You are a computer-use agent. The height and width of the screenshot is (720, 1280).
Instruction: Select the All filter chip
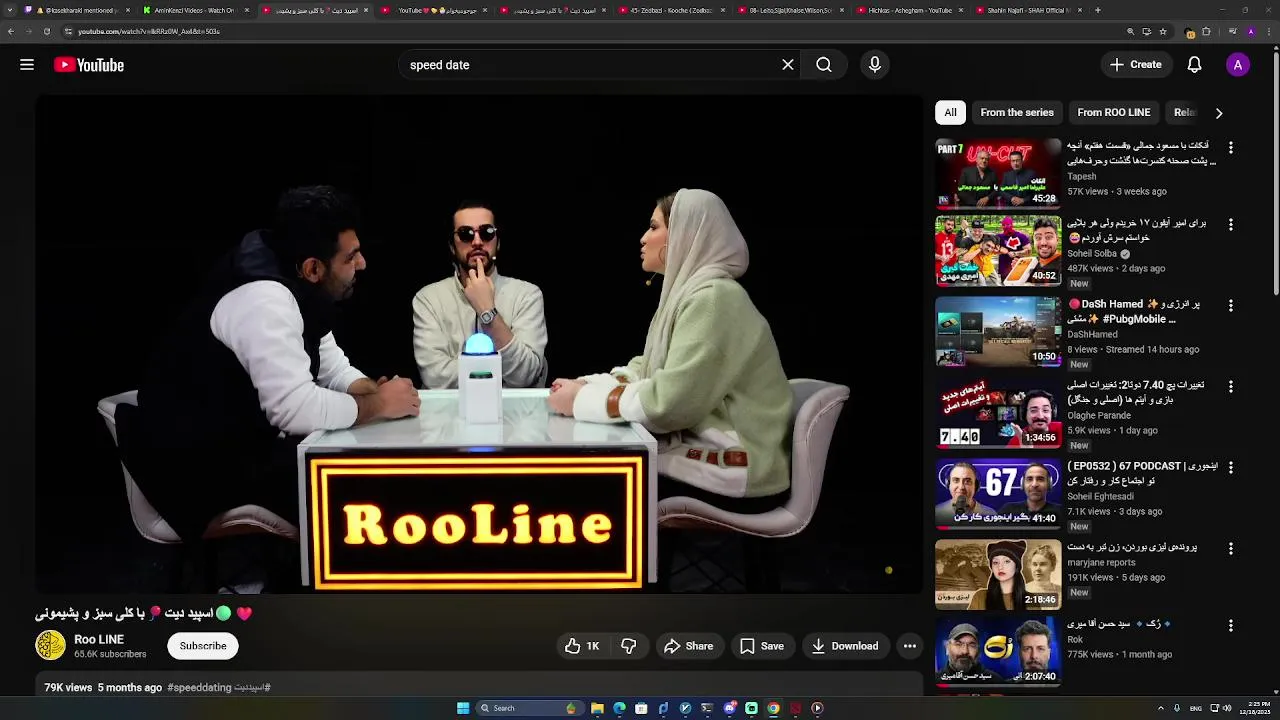click(x=950, y=113)
